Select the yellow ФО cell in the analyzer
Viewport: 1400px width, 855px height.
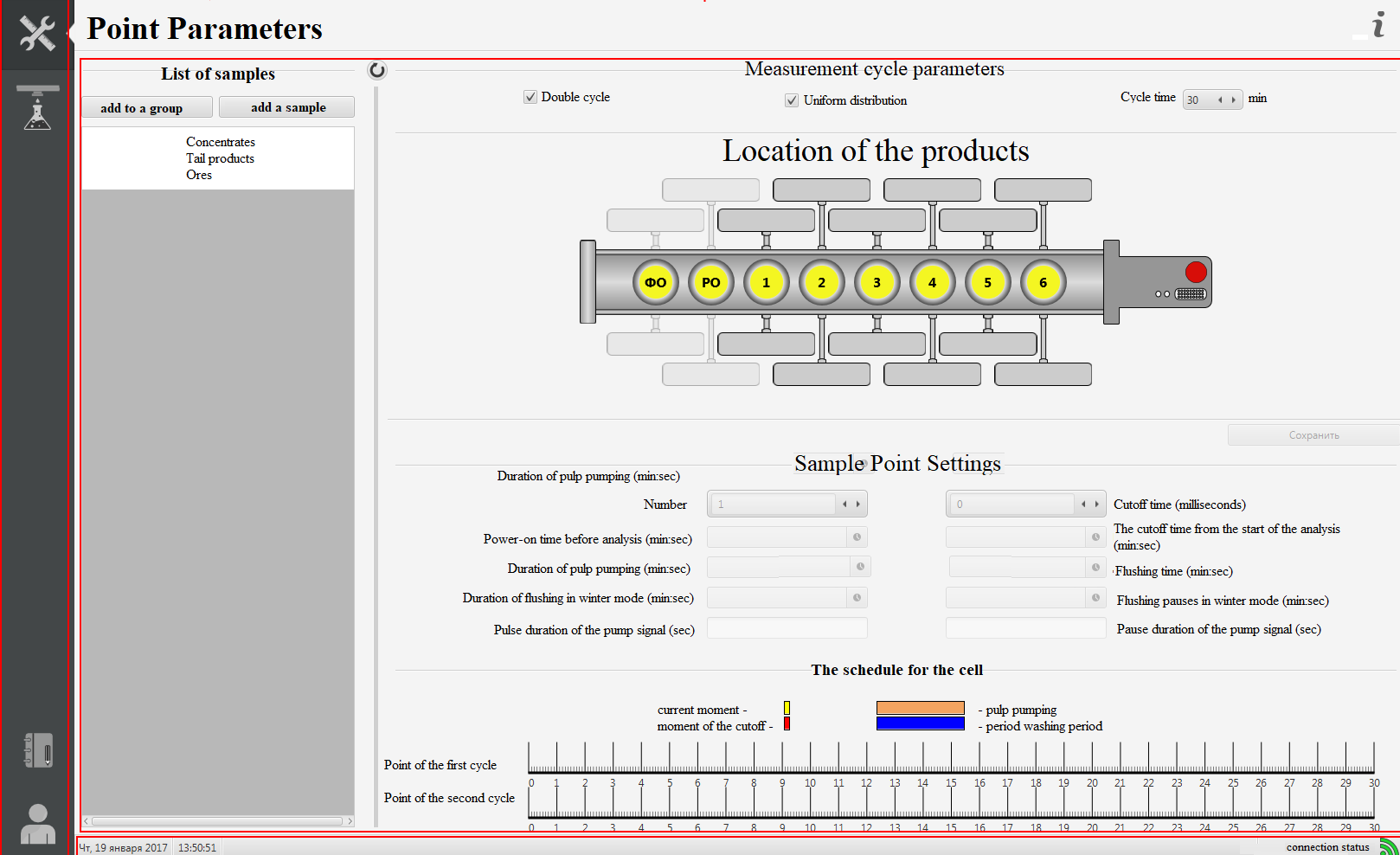coord(655,282)
